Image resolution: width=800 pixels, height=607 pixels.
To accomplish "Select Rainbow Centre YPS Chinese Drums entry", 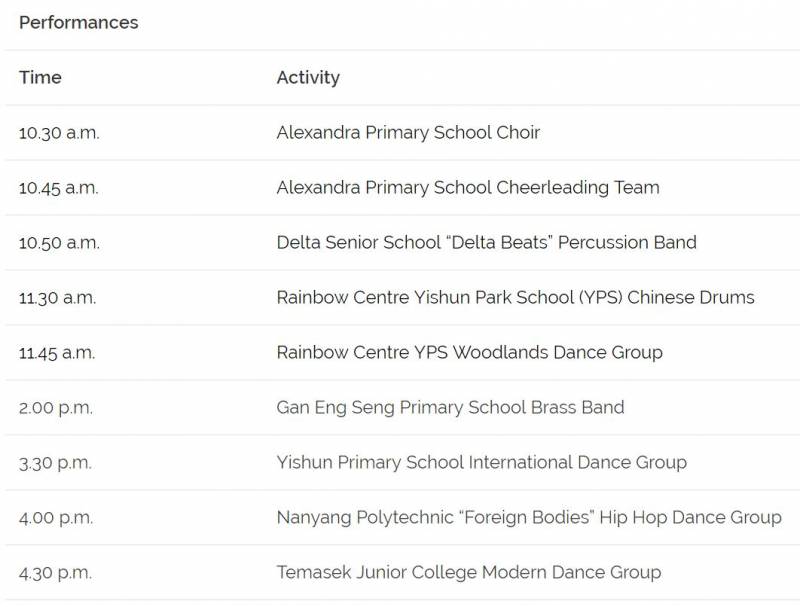I will [515, 297].
